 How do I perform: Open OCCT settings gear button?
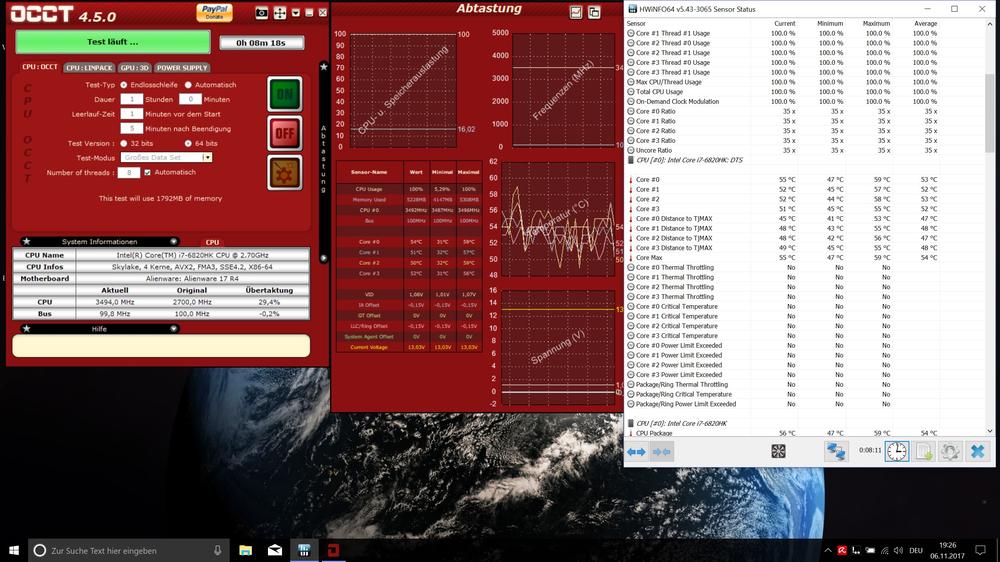[x=284, y=171]
